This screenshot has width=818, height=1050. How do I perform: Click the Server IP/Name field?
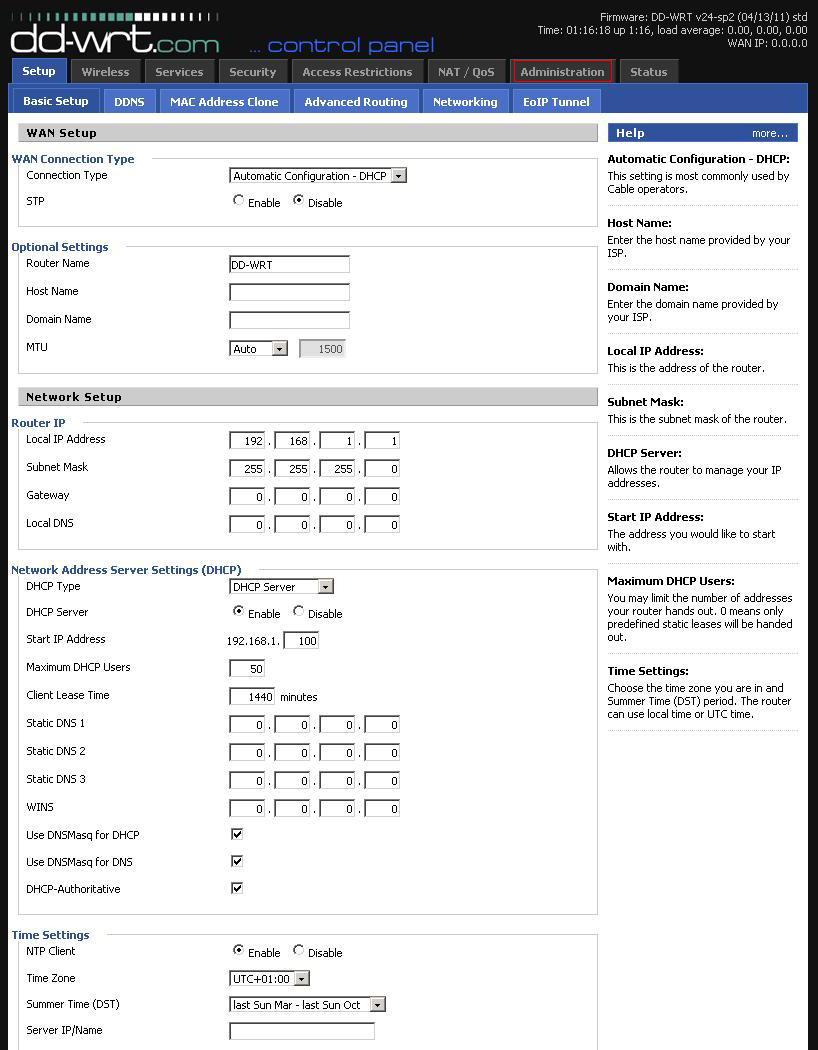pyautogui.click(x=302, y=1031)
